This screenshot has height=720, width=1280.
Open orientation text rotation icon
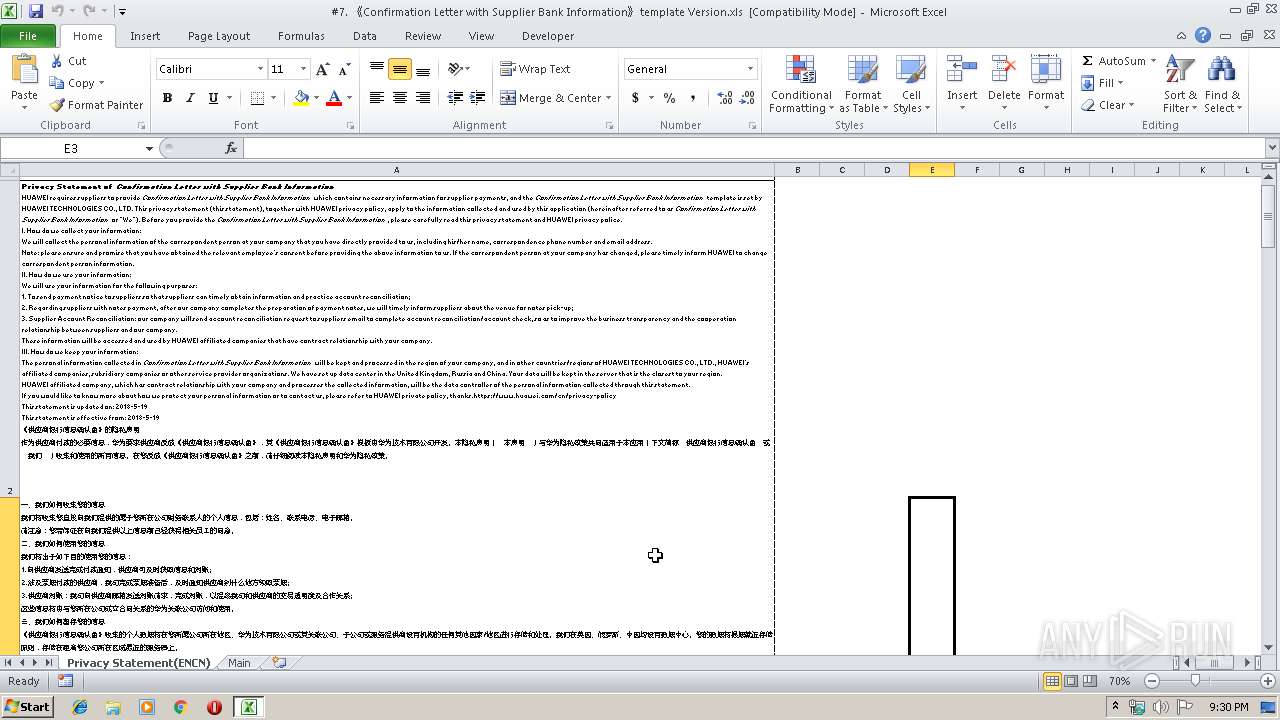[x=455, y=69]
